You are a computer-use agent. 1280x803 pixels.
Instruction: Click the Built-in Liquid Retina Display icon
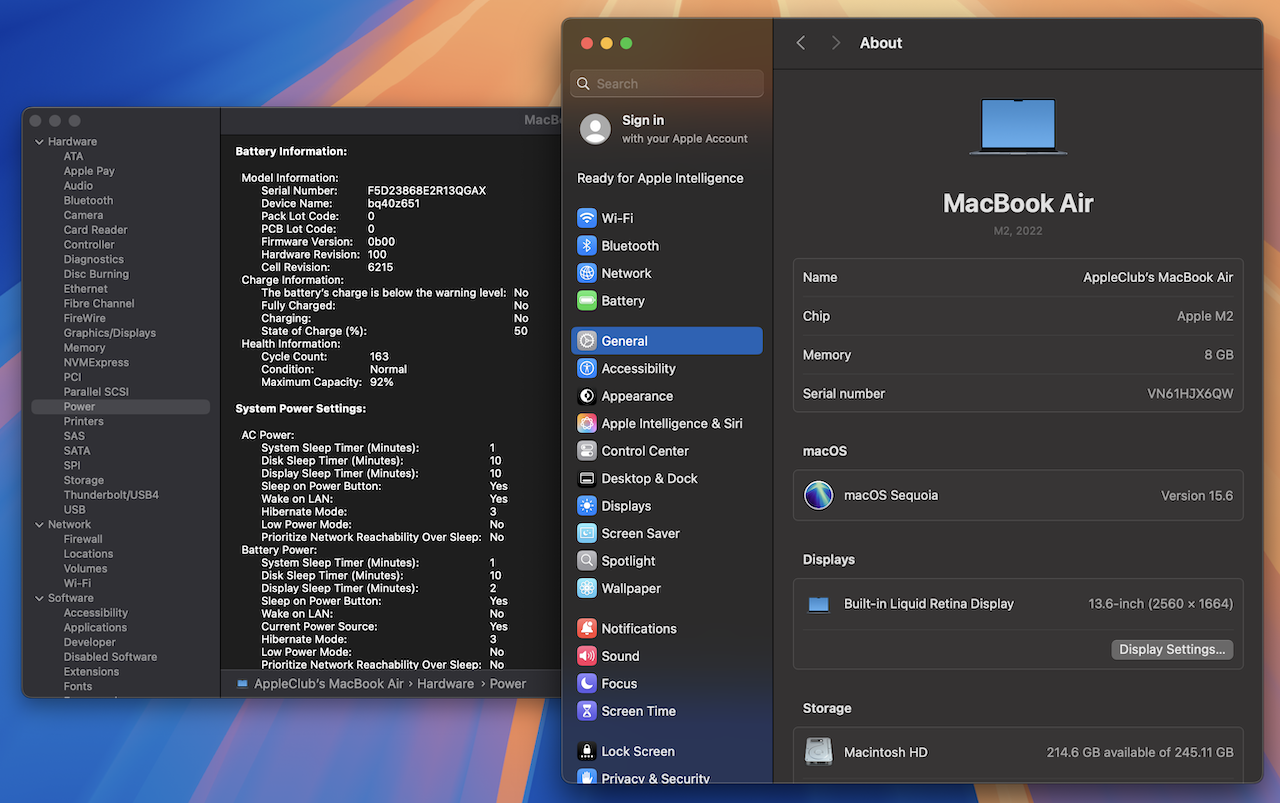pyautogui.click(x=819, y=604)
